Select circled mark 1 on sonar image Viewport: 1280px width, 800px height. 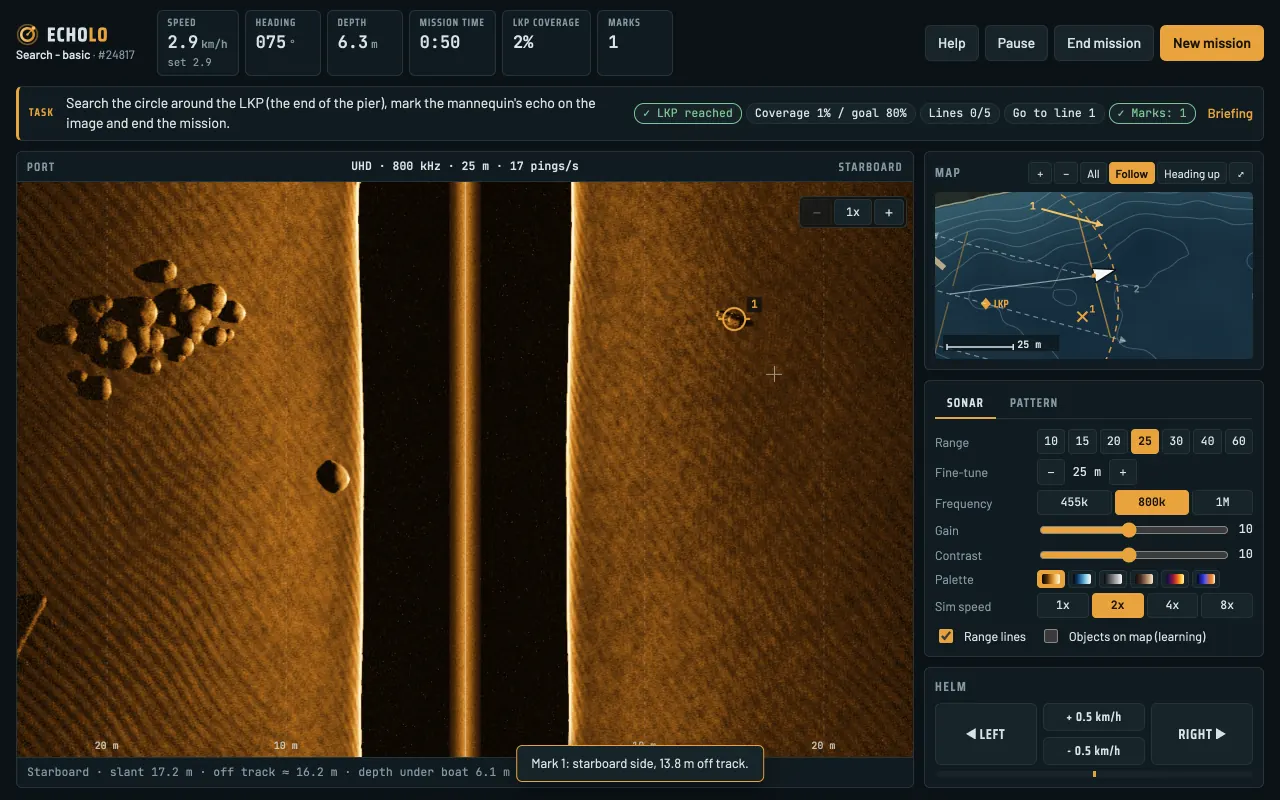[x=734, y=319]
